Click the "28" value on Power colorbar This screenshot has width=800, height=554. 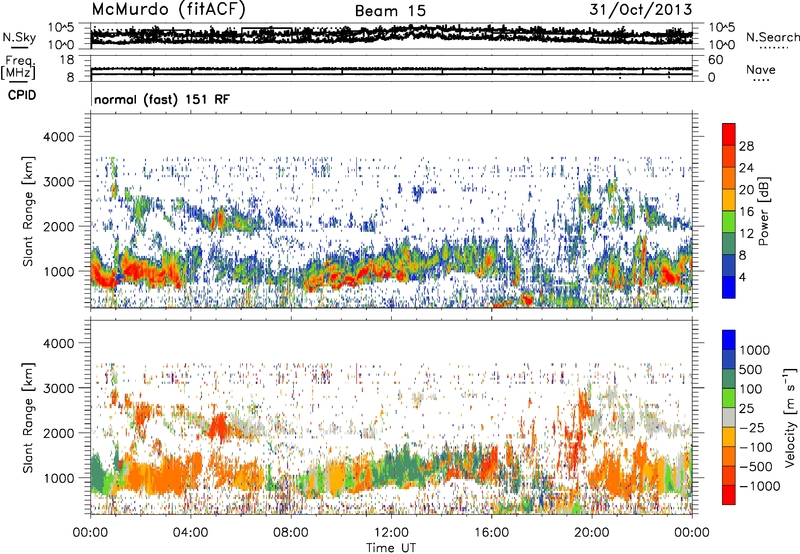[746, 146]
